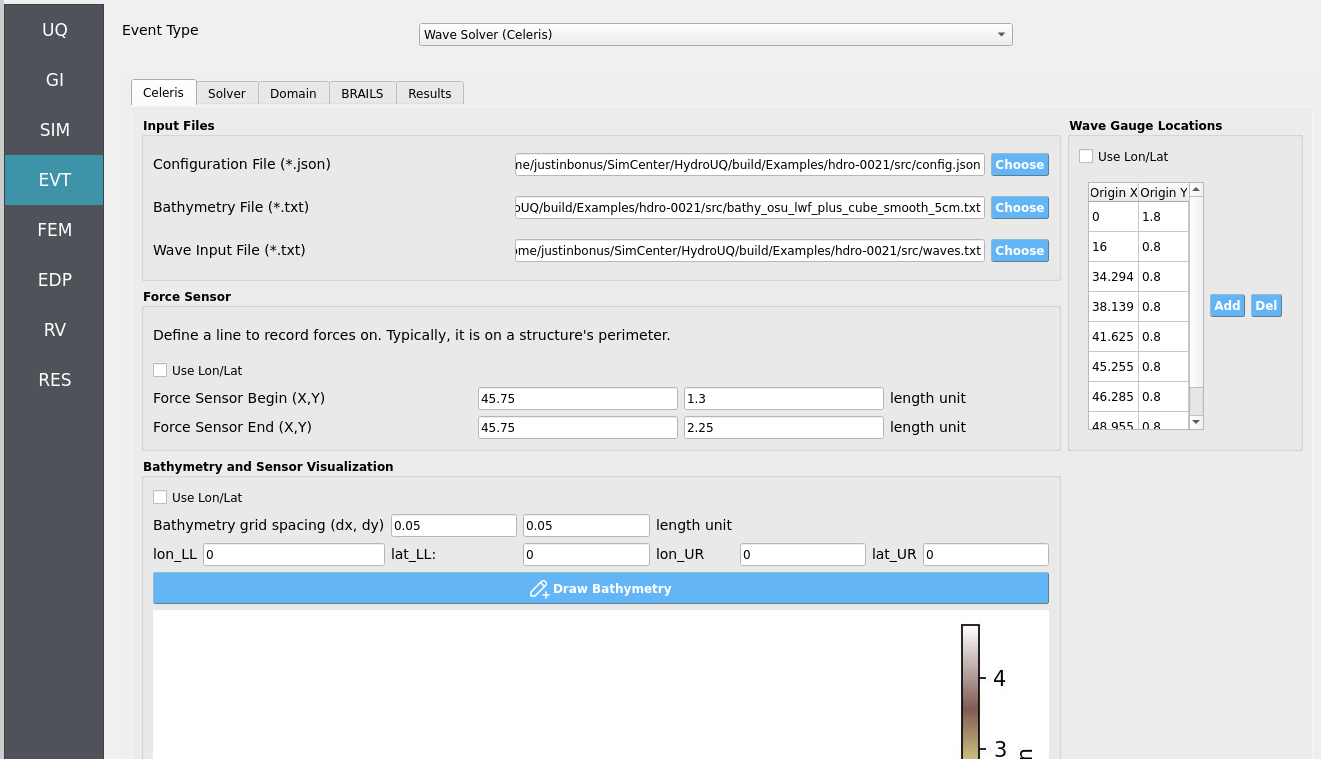Edit Force Sensor Begin Y field

pyautogui.click(x=784, y=398)
